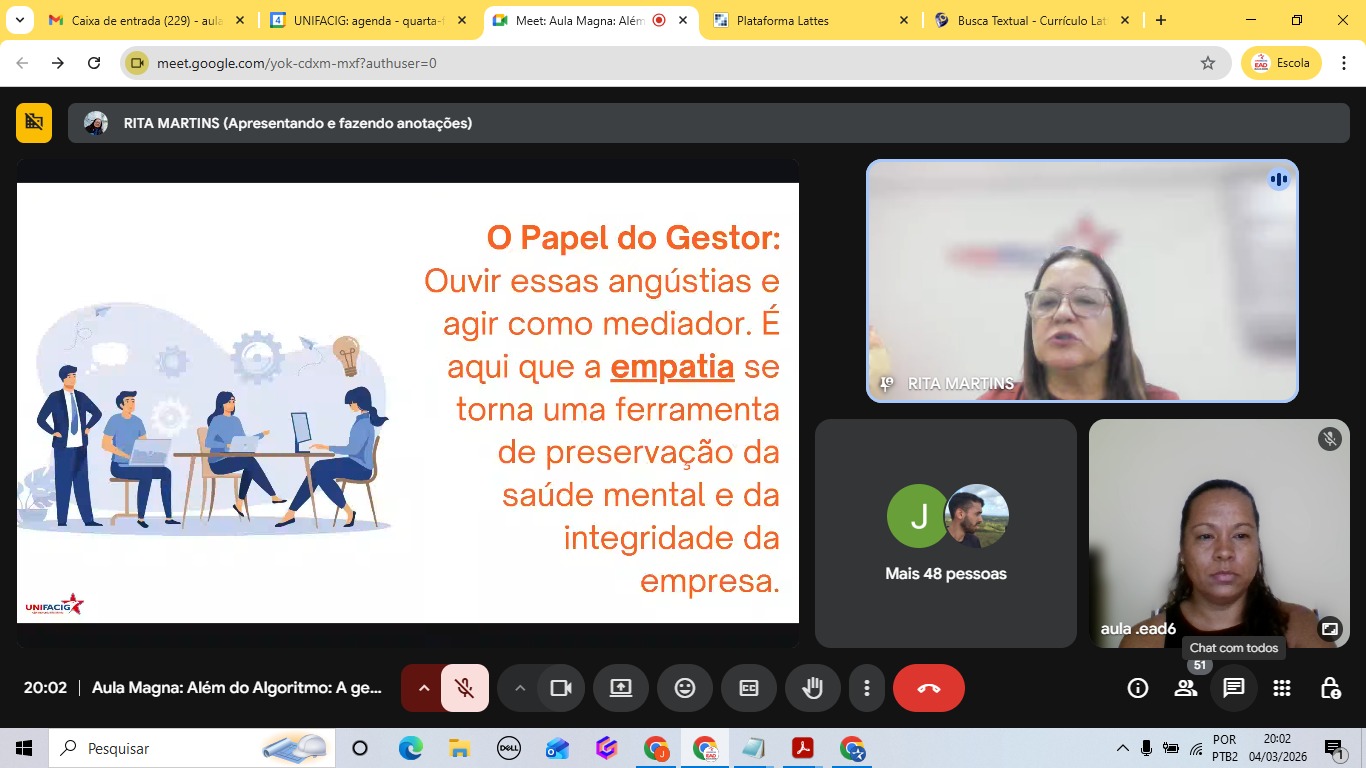Leave the call with red button
Viewport: 1366px width, 768px height.
928,688
